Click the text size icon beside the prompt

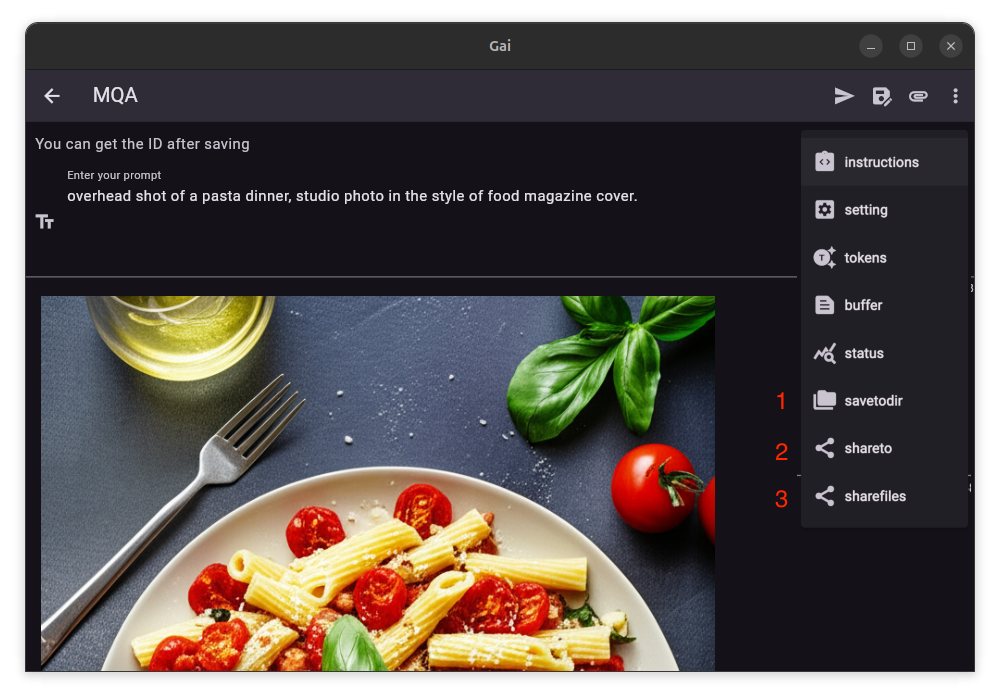(45, 222)
